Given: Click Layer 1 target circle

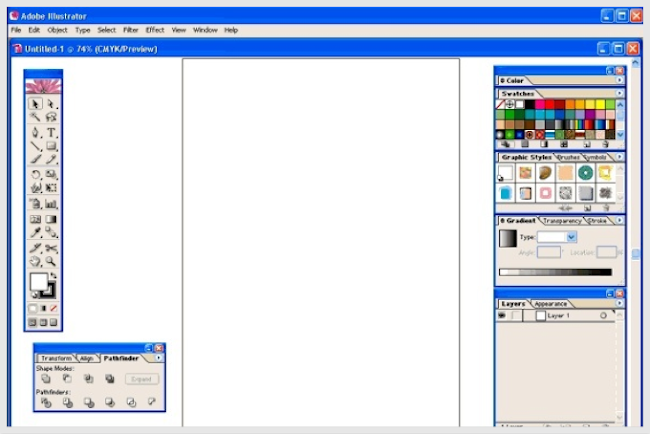Looking at the screenshot, I should pyautogui.click(x=603, y=315).
